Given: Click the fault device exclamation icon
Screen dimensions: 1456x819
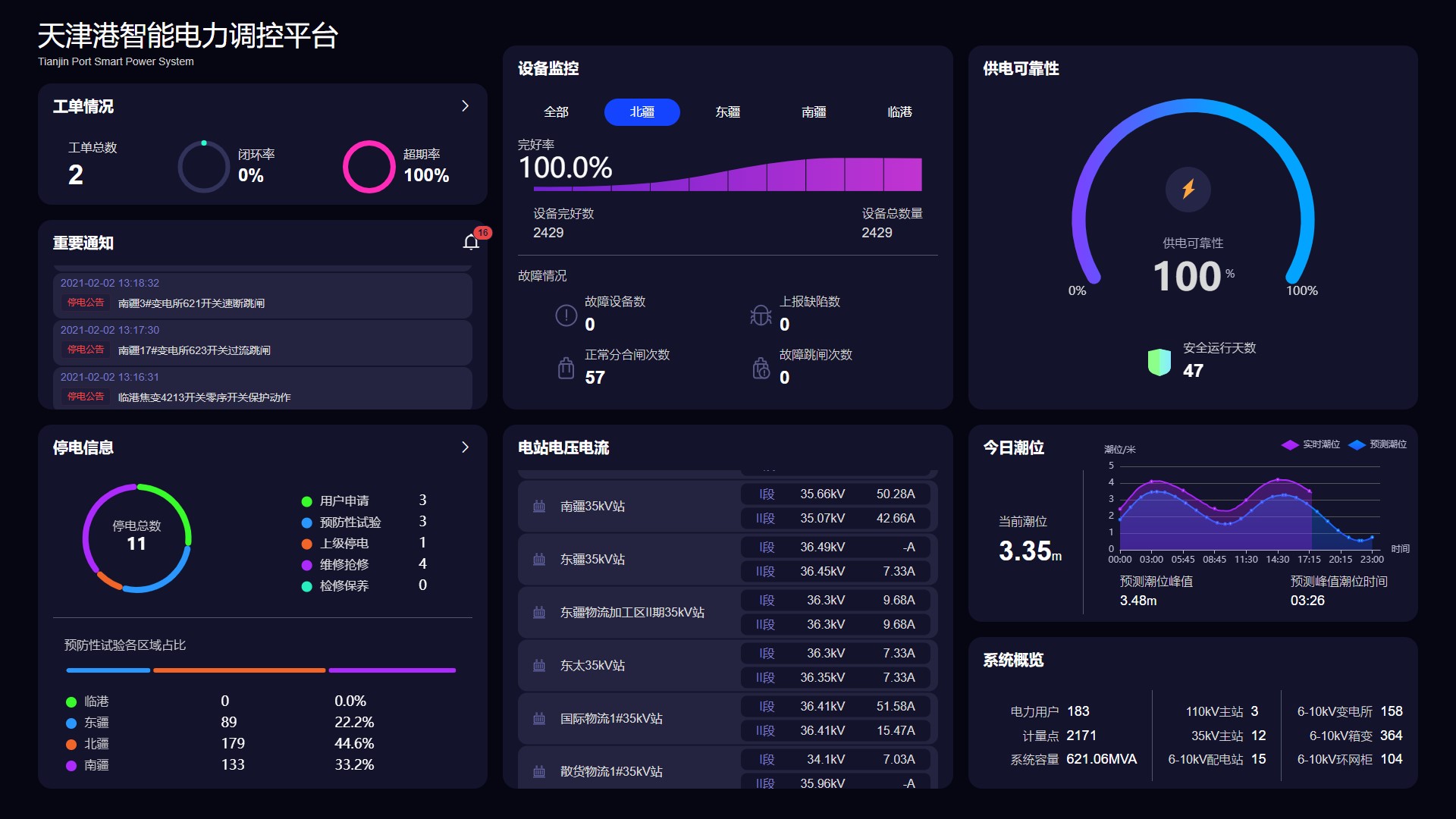Looking at the screenshot, I should point(566,315).
